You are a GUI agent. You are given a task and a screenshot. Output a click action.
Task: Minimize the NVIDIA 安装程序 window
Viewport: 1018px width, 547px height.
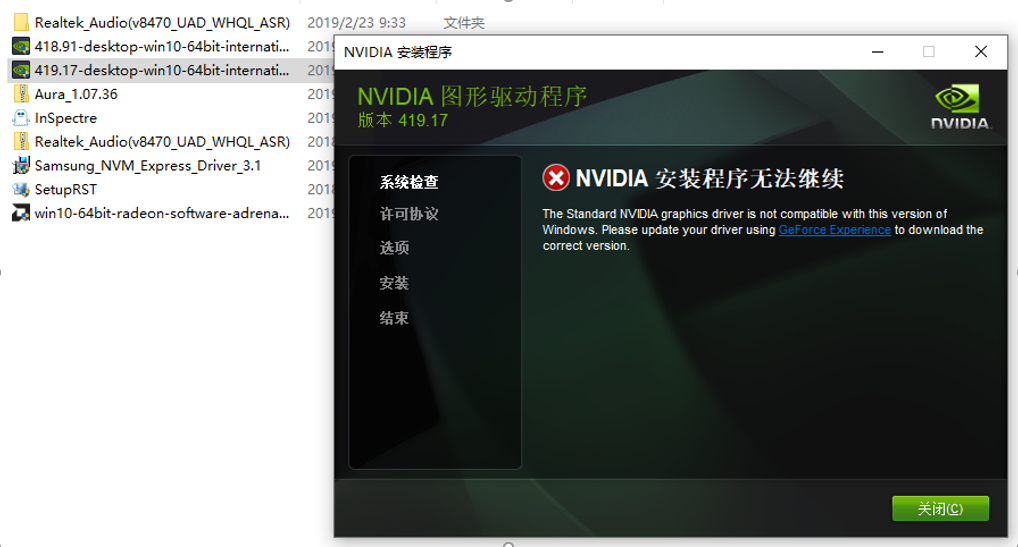878,52
